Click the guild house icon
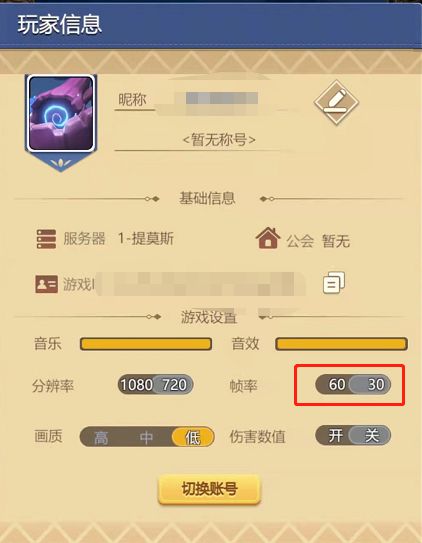Image resolution: width=422 pixels, height=543 pixels. point(268,238)
